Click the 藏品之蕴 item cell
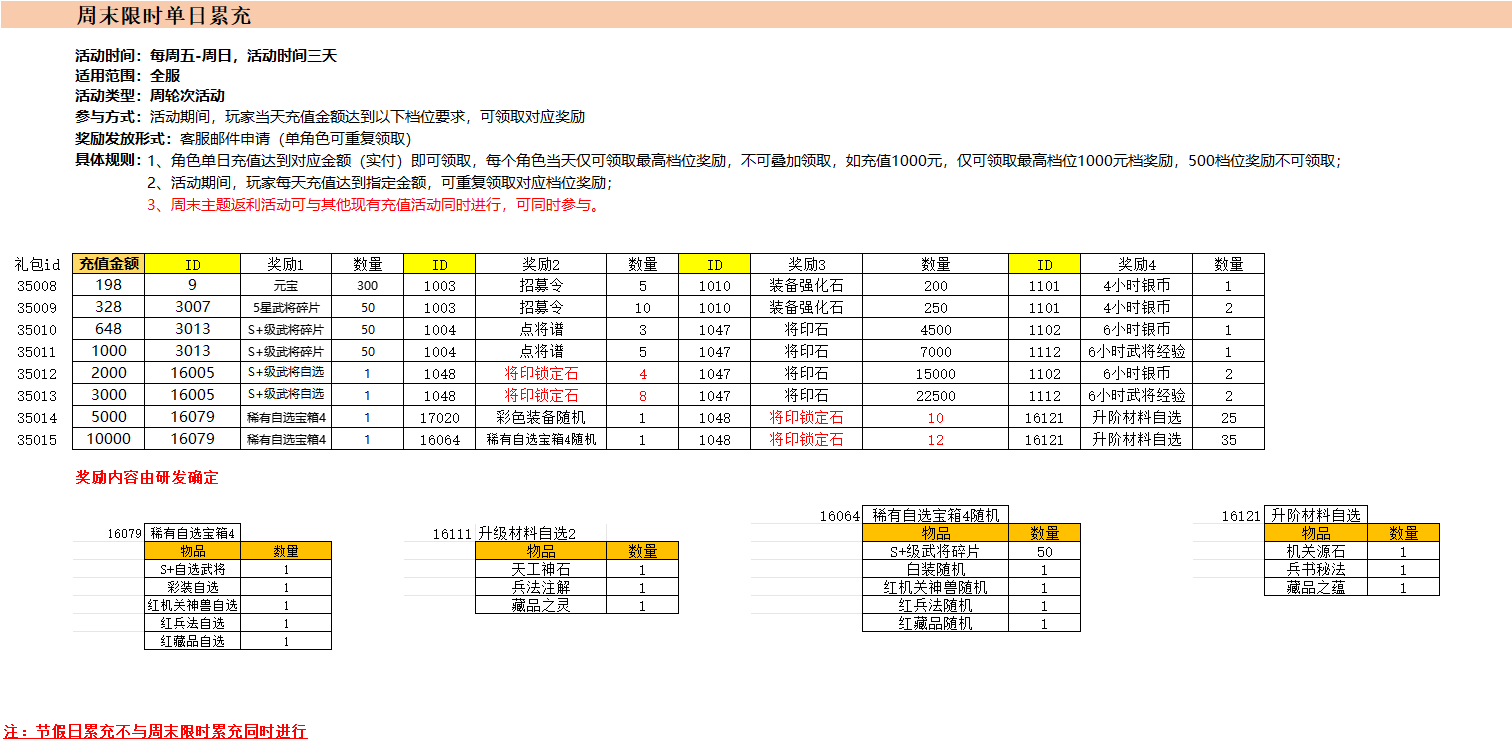The width and height of the screenshot is (1512, 740). (x=1315, y=587)
